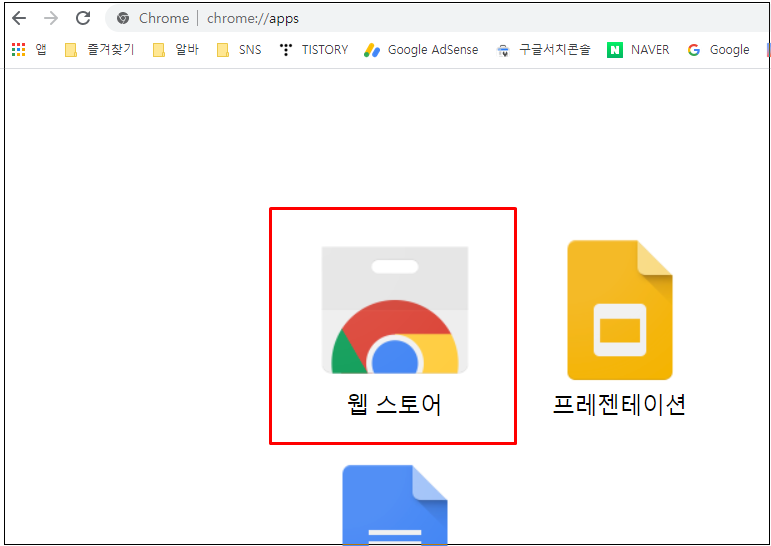Open the NAVER bookmark
The width and height of the screenshot is (771, 546).
[x=638, y=50]
